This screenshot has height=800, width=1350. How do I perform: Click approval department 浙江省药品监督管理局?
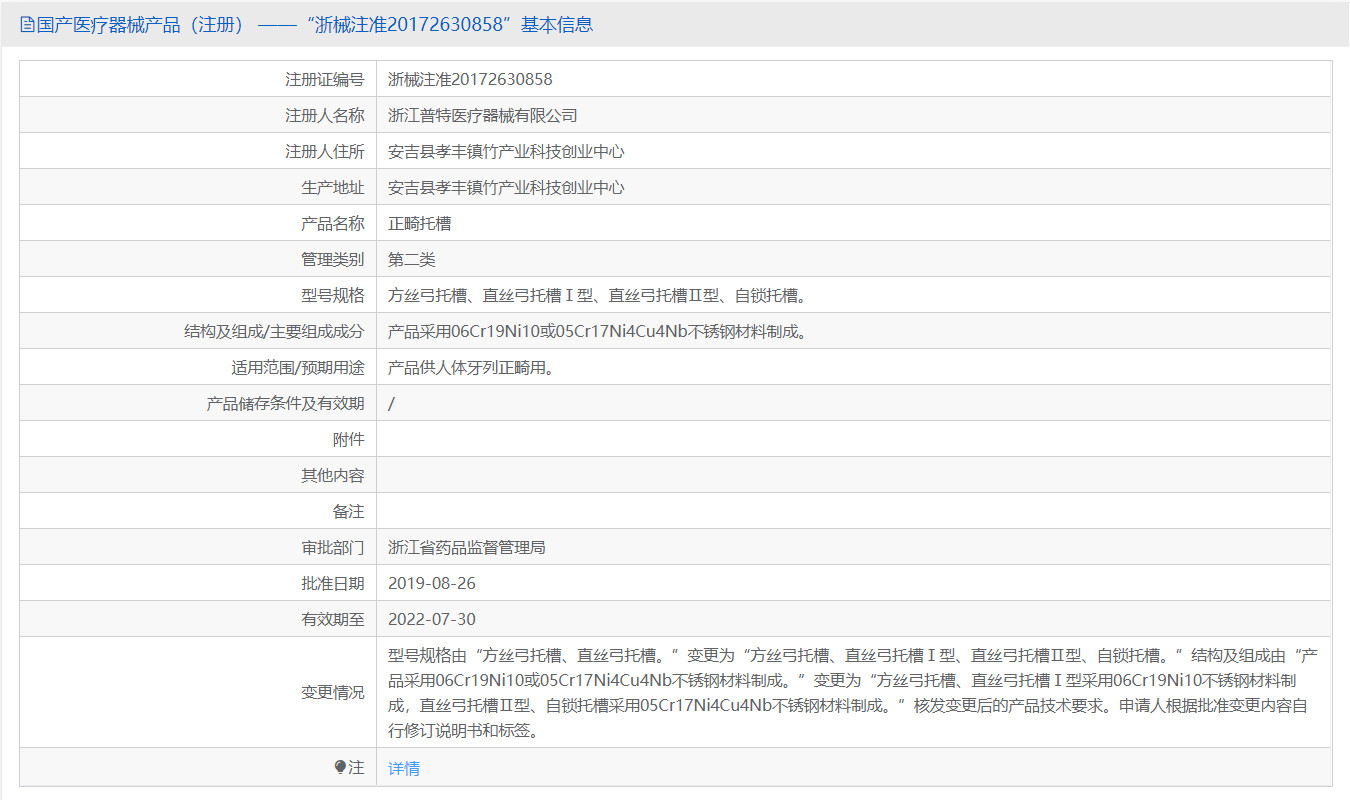point(467,547)
